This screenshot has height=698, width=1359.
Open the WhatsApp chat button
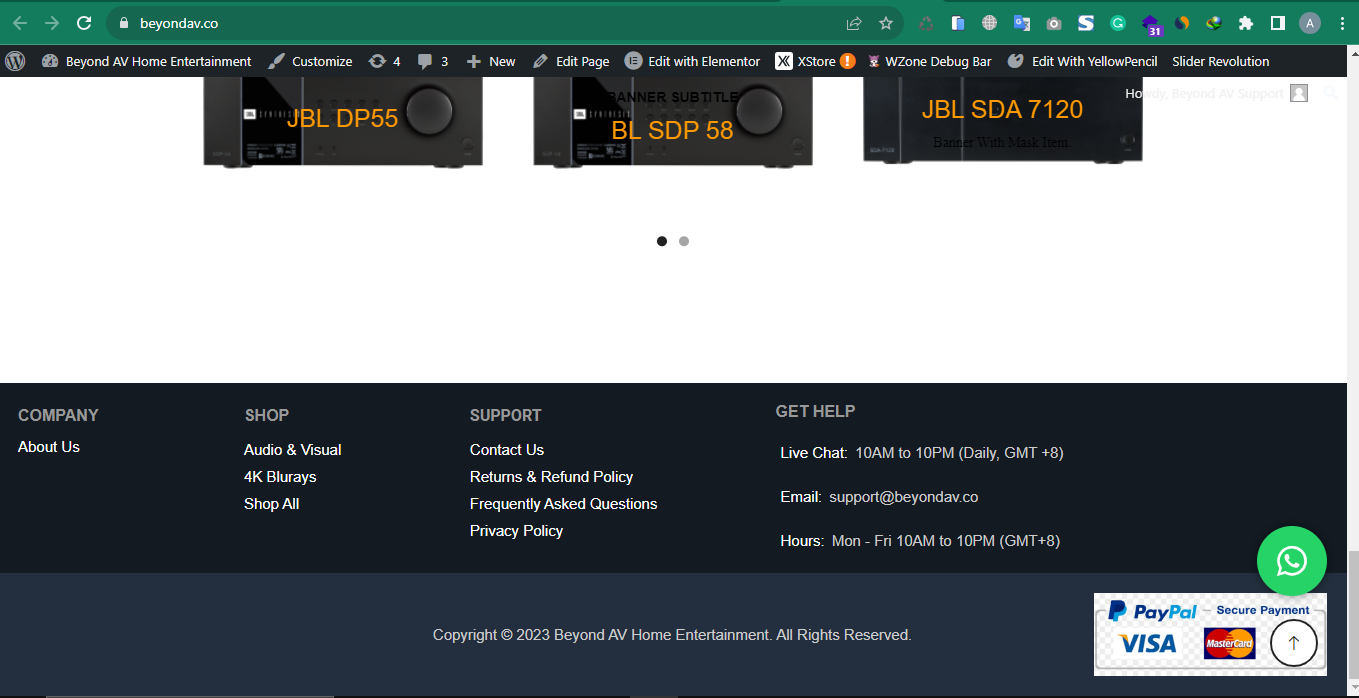(1292, 561)
